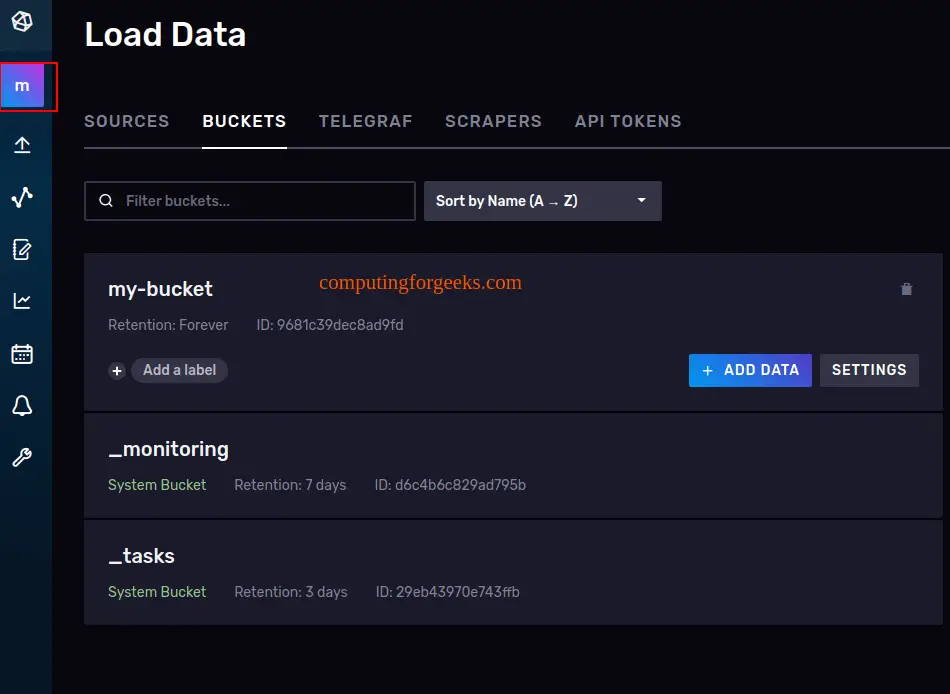Click System Bucket label under _tasks
The image size is (950, 694).
157,592
